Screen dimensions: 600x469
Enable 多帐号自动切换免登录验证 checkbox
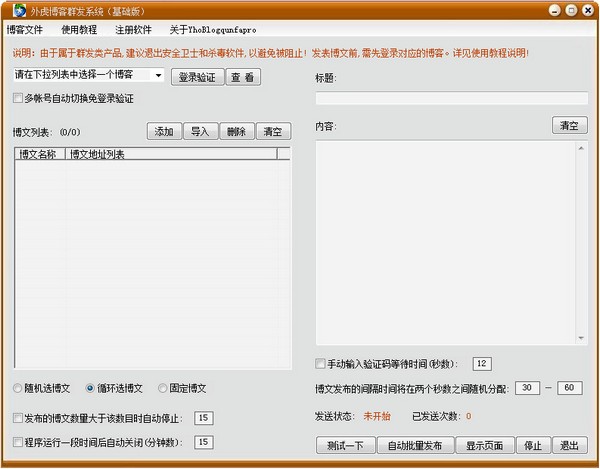(18, 98)
